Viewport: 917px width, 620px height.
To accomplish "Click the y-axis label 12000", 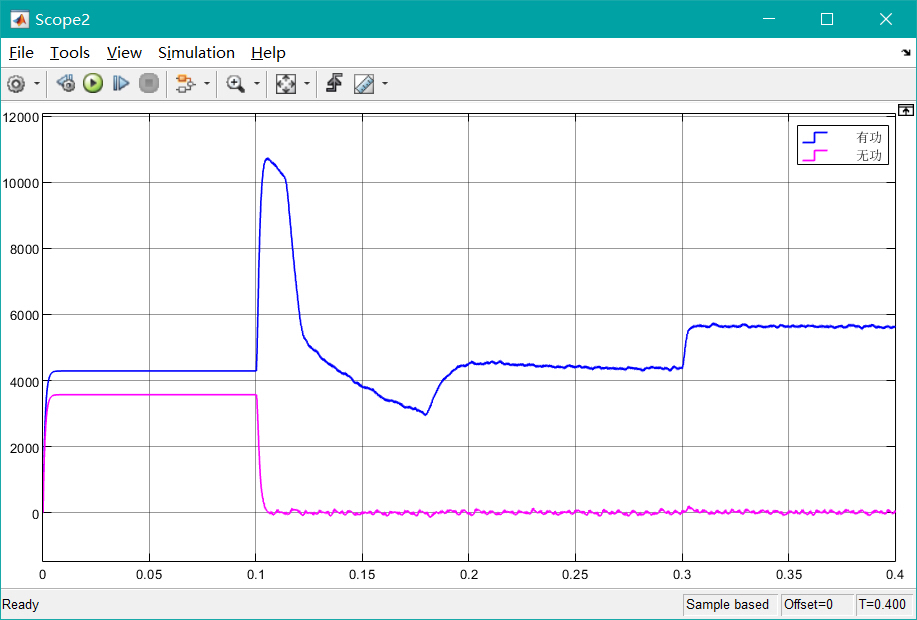I will pos(21,117).
